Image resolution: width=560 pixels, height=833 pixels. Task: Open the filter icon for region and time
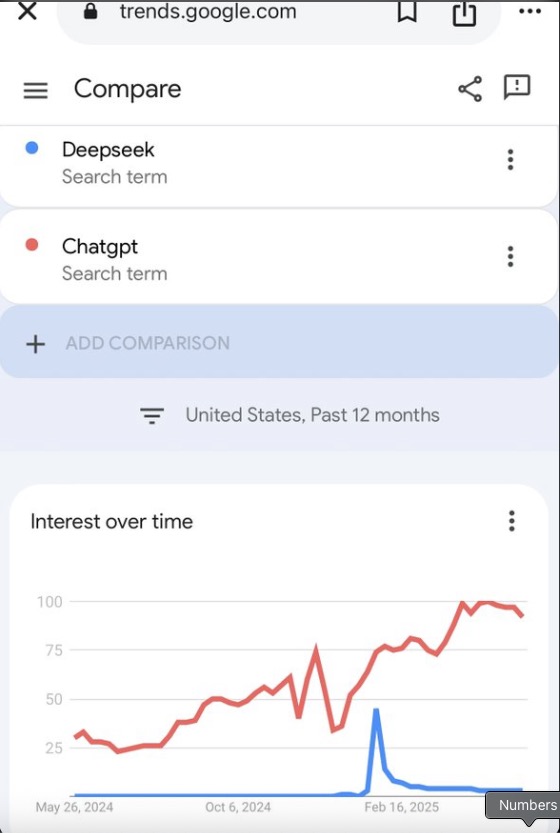(x=151, y=415)
